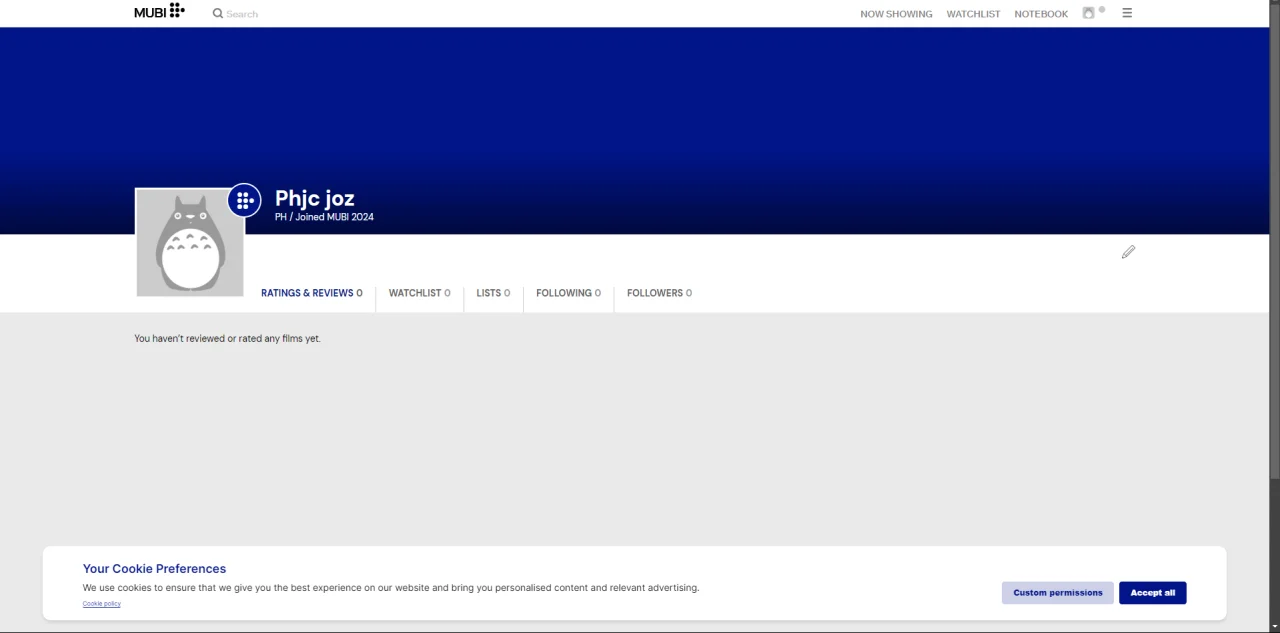Click the 'PH / Joined MUBI 2024' text
Screen dimensions: 1280x633
click(x=324, y=217)
